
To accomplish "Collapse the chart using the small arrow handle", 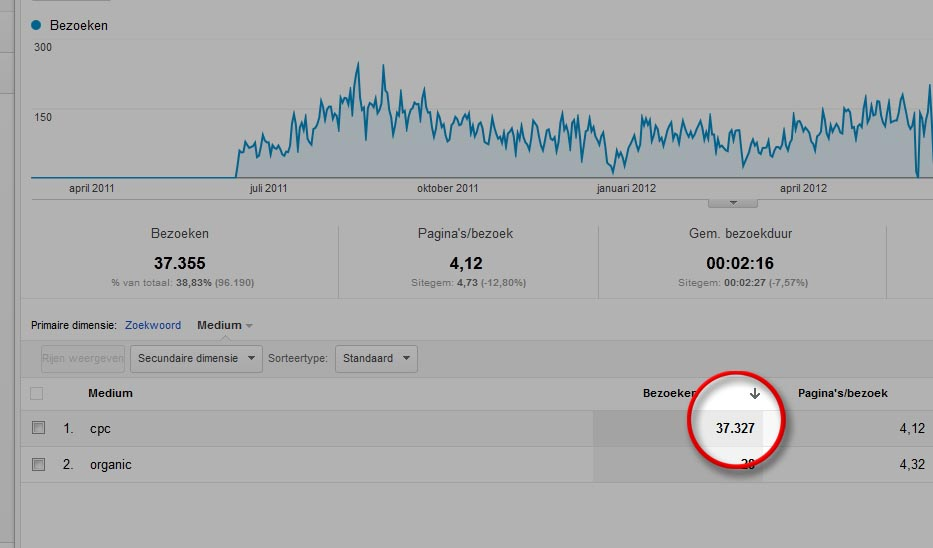I will coord(732,202).
